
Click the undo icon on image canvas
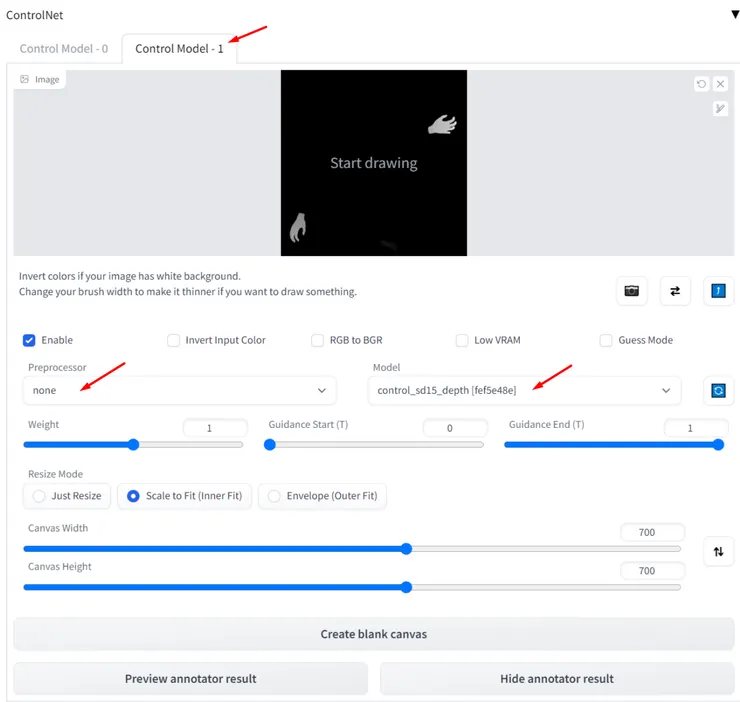[701, 84]
